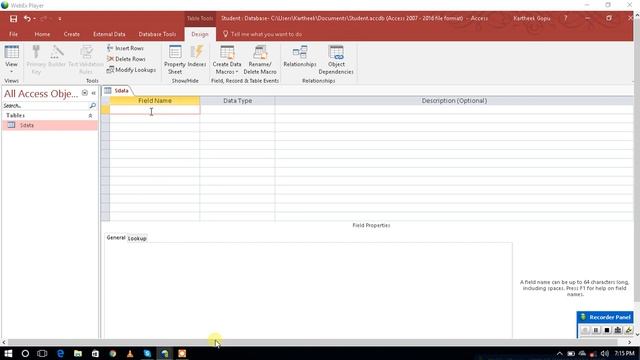Click the Undo arrow icon
The image size is (640, 360).
27,18
